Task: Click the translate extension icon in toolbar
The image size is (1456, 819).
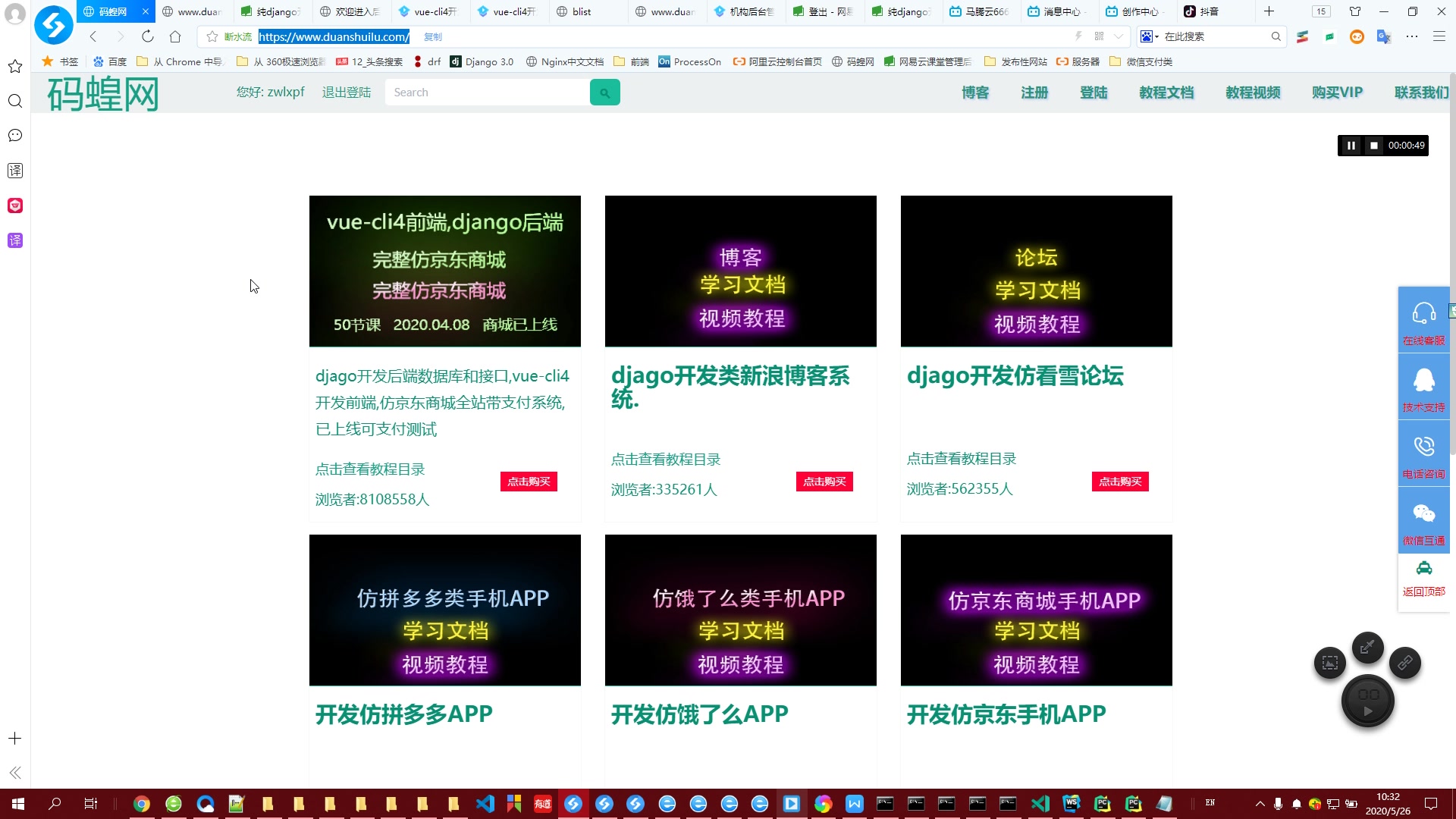Action: point(1384,36)
